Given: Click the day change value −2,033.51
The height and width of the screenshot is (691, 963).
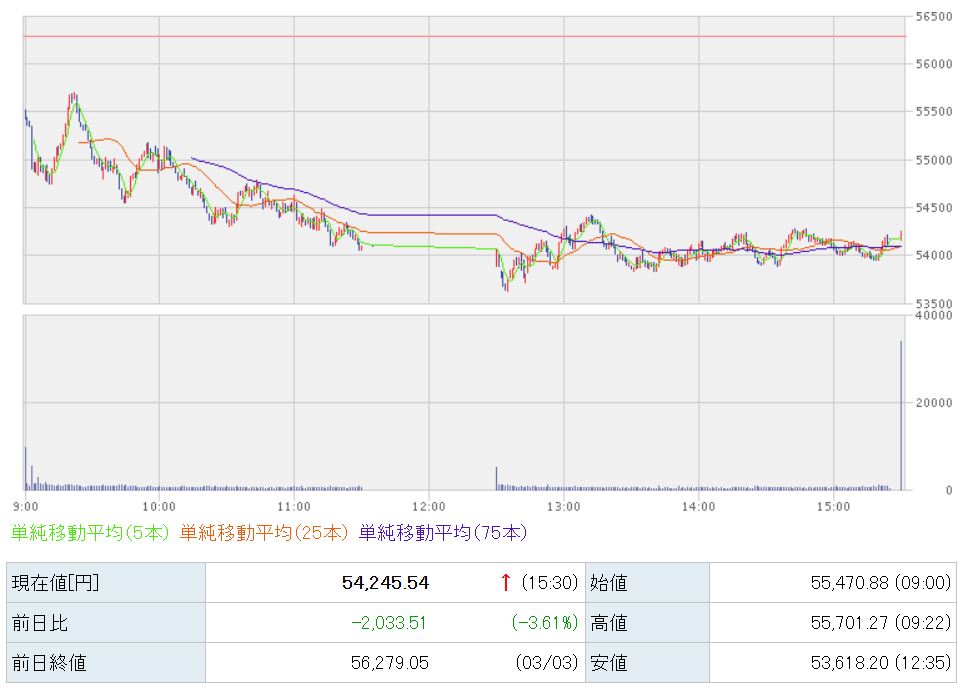Looking at the screenshot, I should 389,623.
